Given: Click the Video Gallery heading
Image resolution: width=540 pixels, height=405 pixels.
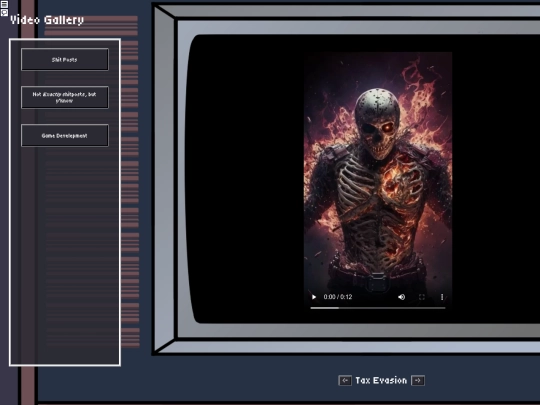Looking at the screenshot, I should [x=47, y=20].
